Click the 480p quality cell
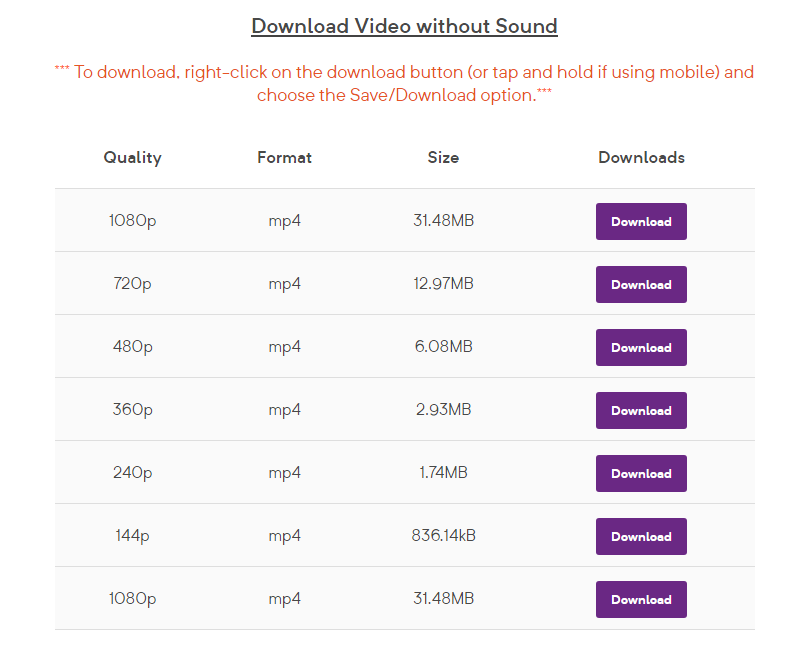The height and width of the screenshot is (653, 800). coord(132,347)
